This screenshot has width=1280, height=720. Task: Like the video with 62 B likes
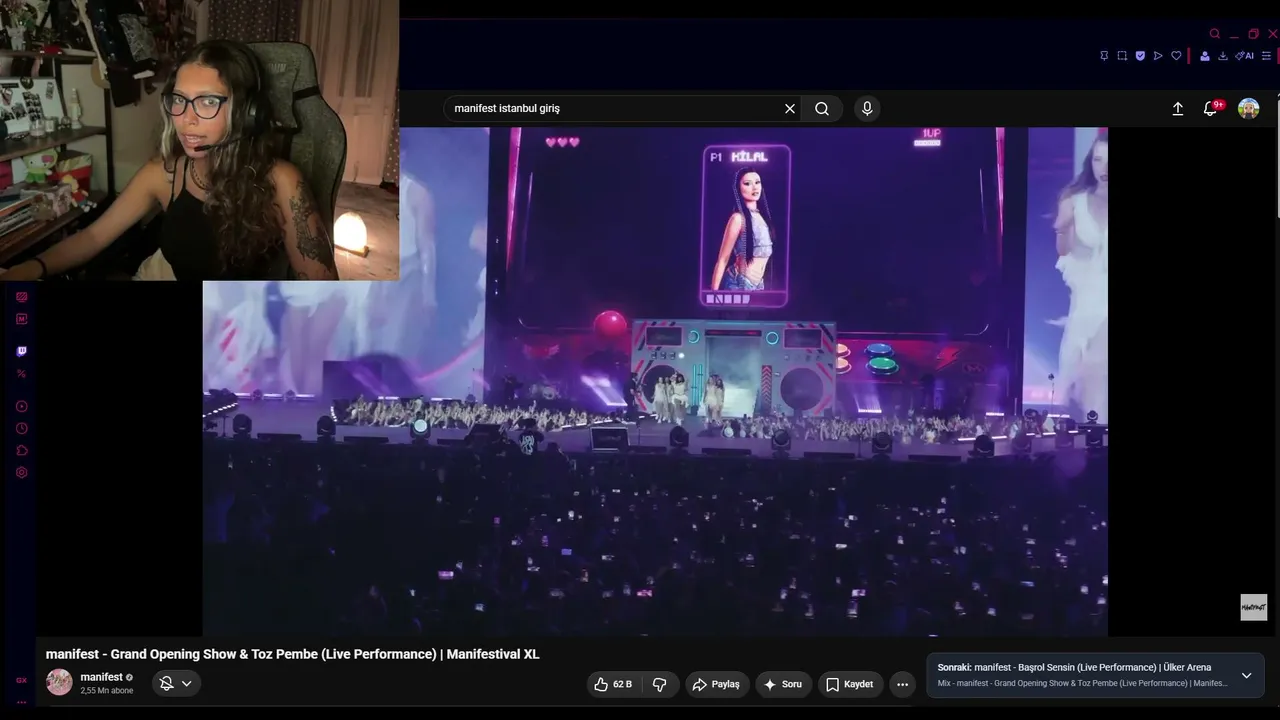(x=613, y=684)
